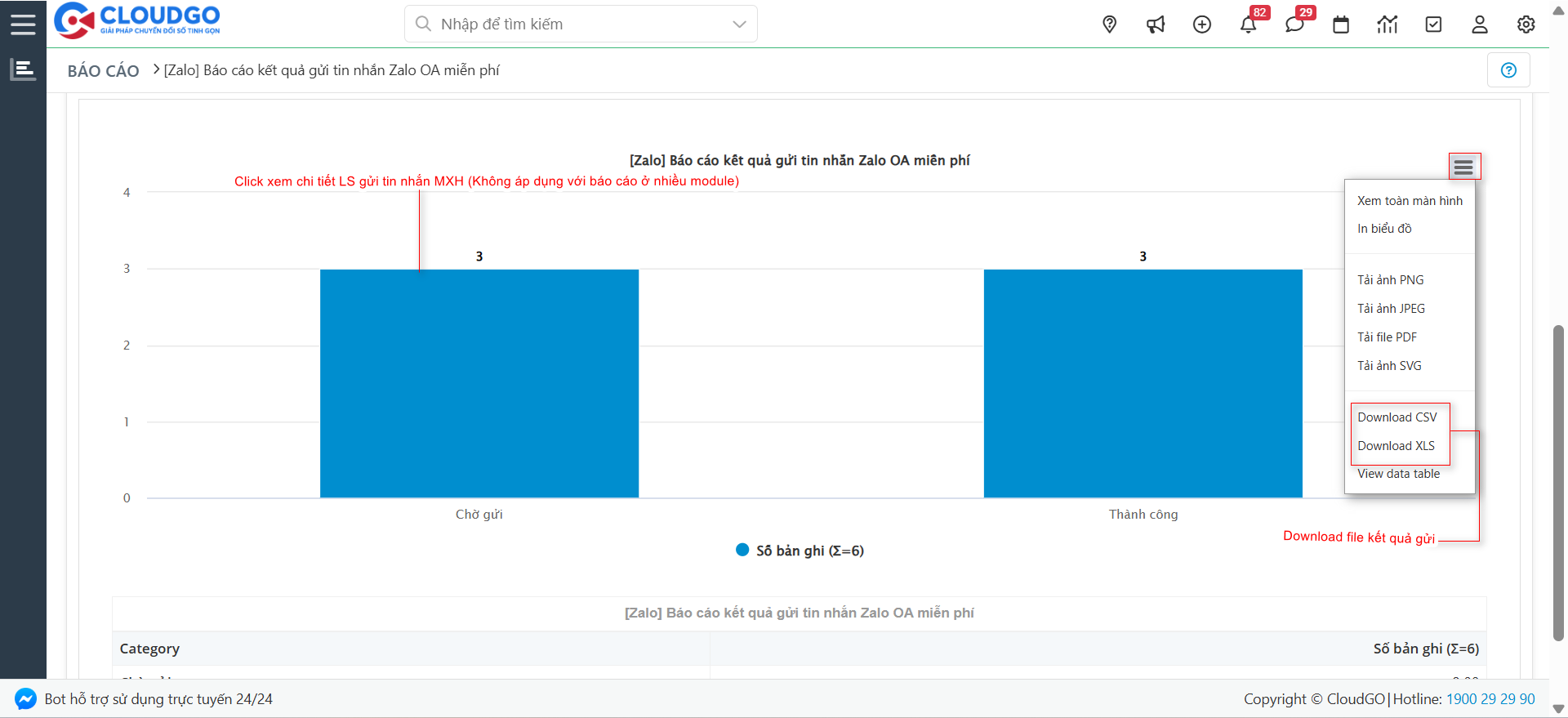Choose Tải ảnh PNG menu option
Image resolution: width=1568 pixels, height=718 pixels.
point(1390,280)
